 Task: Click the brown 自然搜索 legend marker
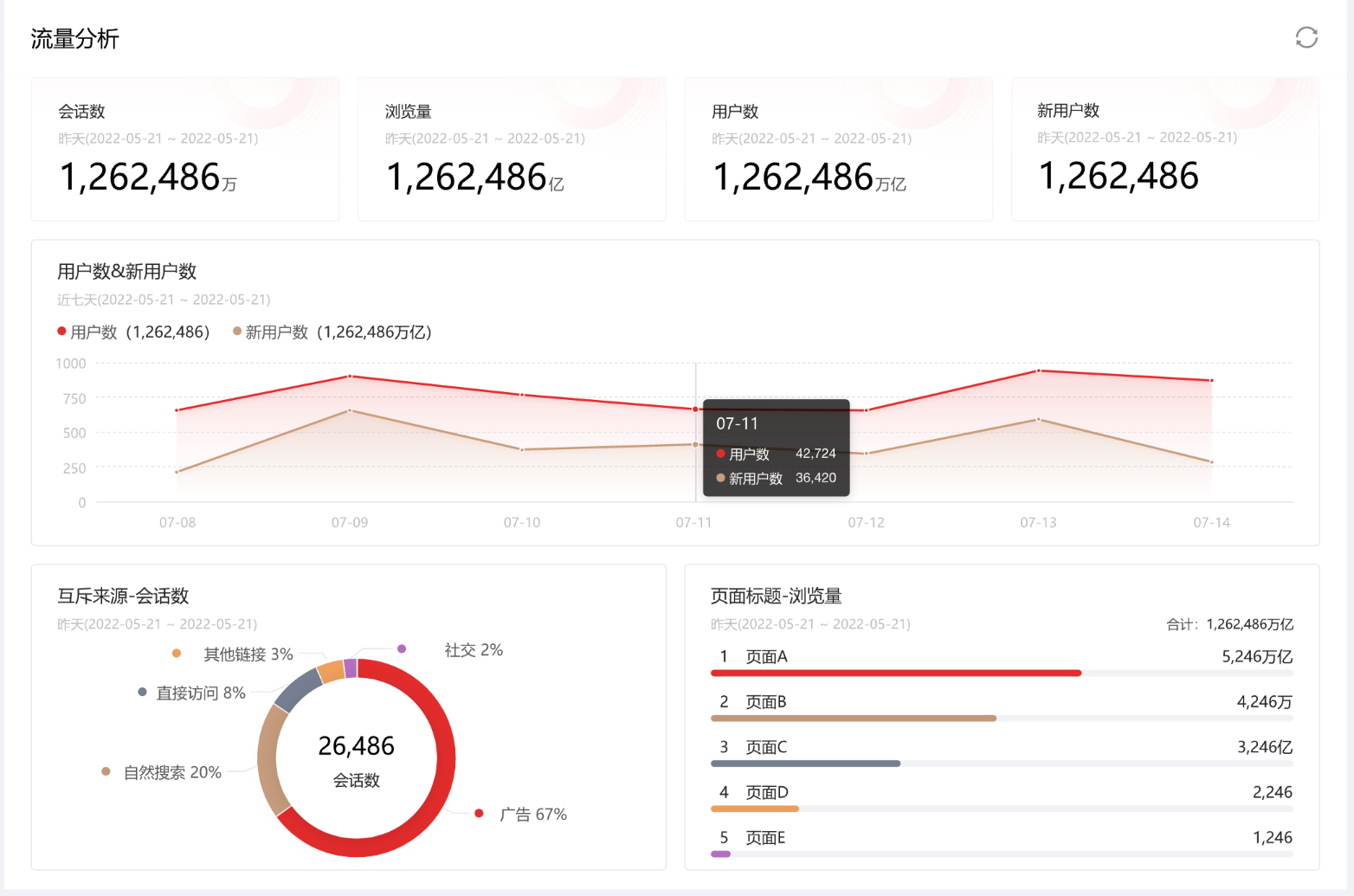[106, 771]
